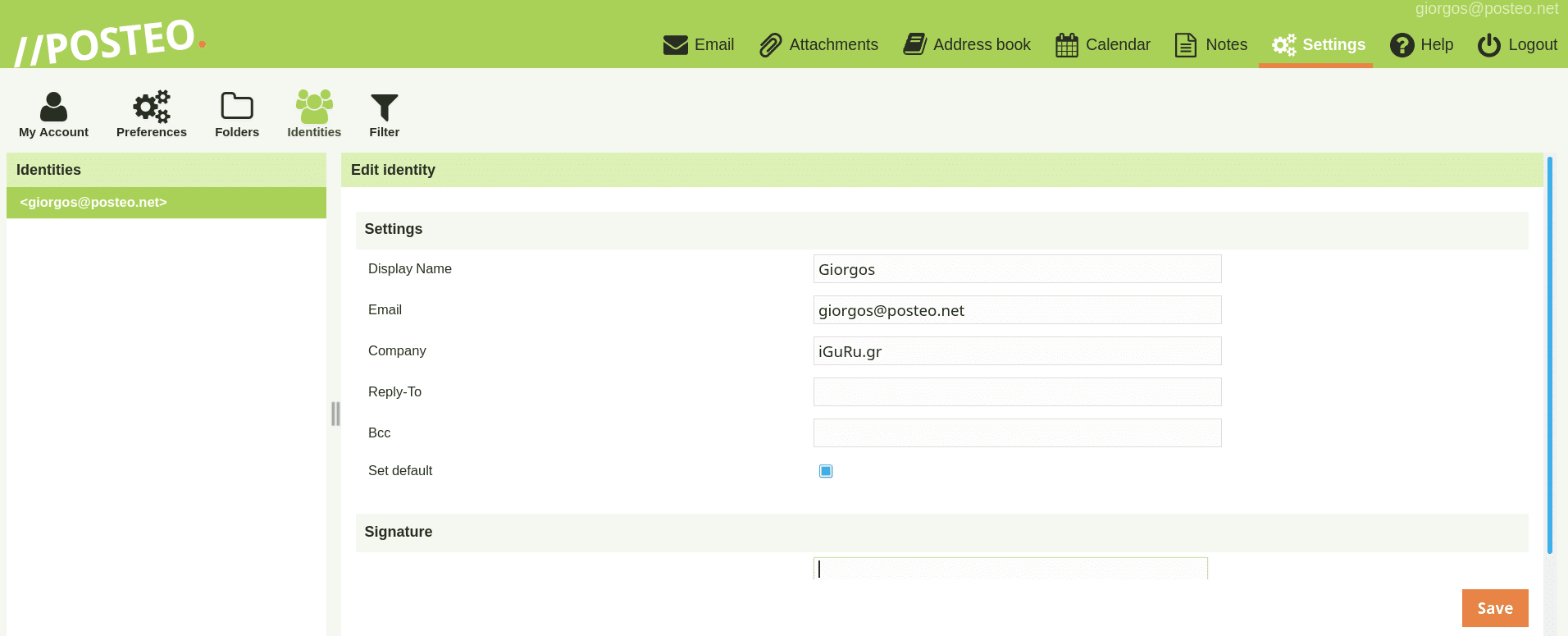Click the orange Save button
This screenshot has width=1568, height=636.
(1494, 608)
